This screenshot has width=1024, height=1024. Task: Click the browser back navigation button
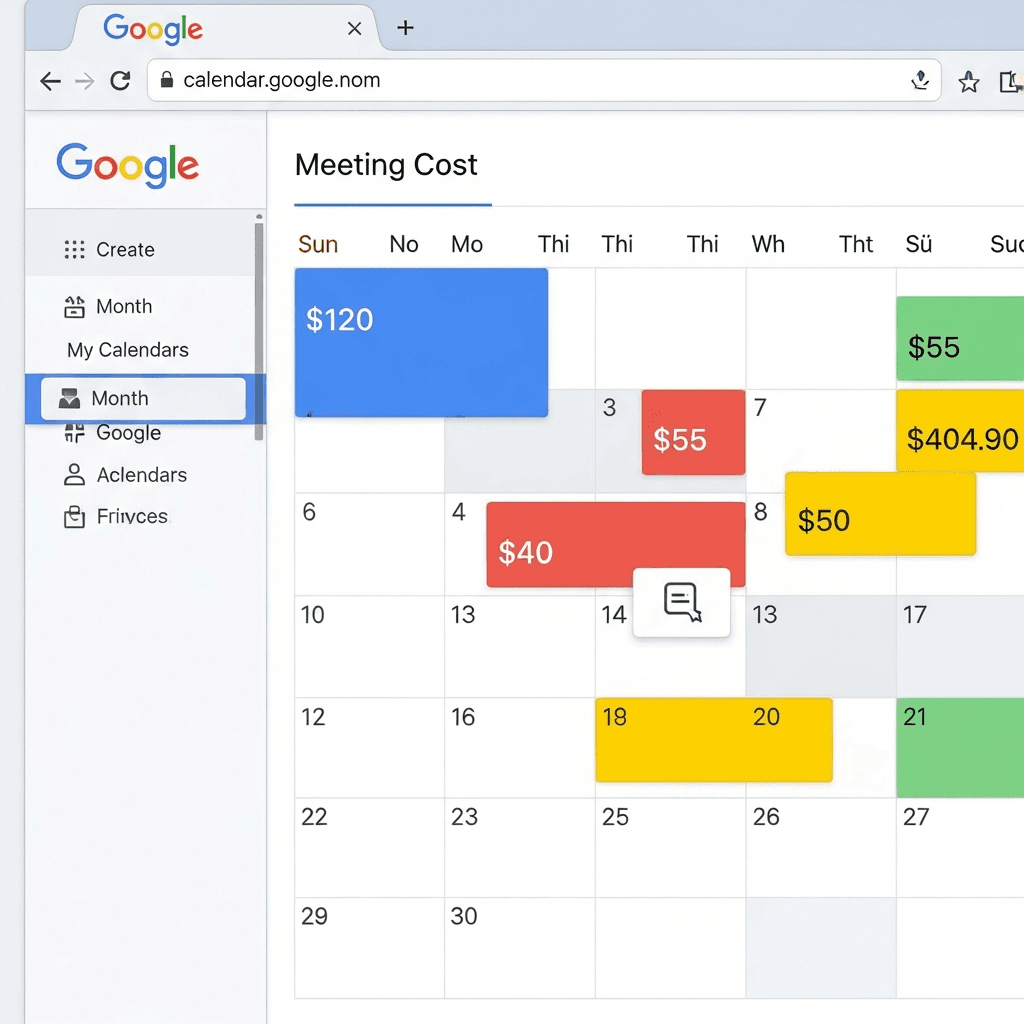[x=50, y=81]
